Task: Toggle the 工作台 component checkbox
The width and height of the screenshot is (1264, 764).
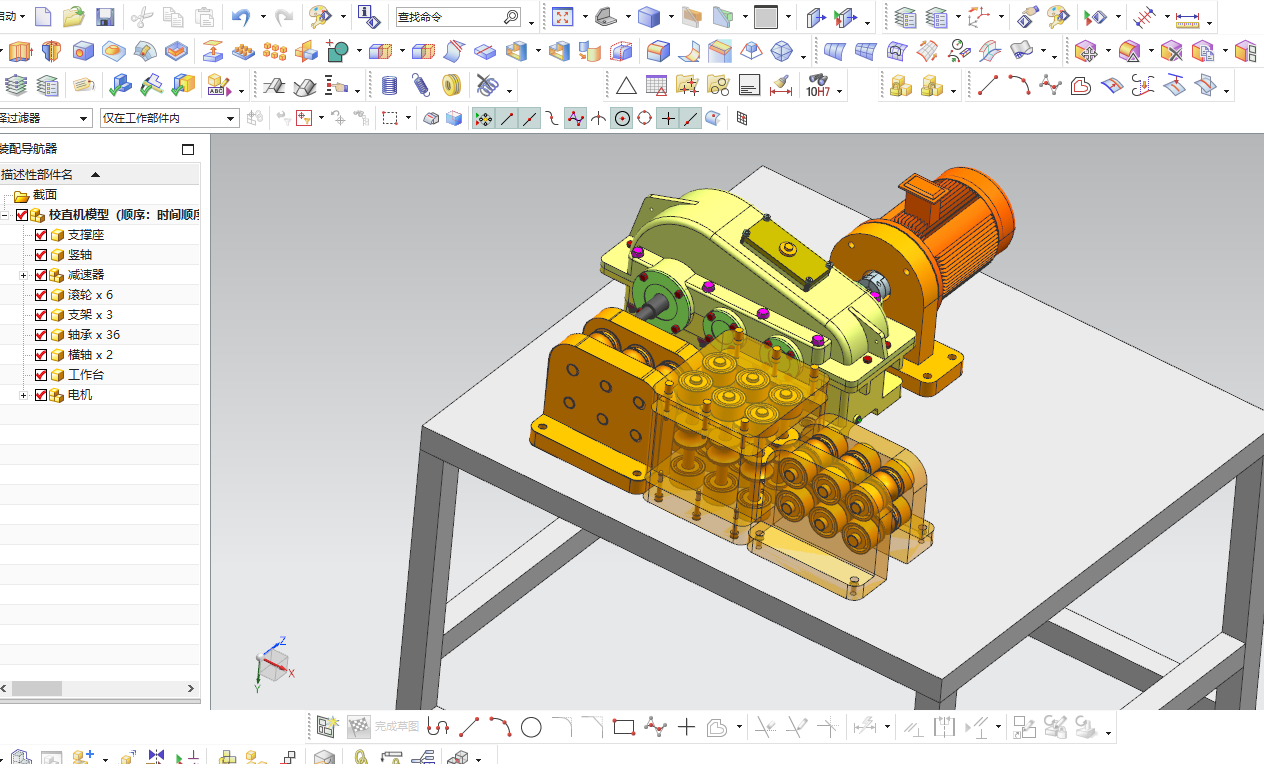Action: [41, 375]
